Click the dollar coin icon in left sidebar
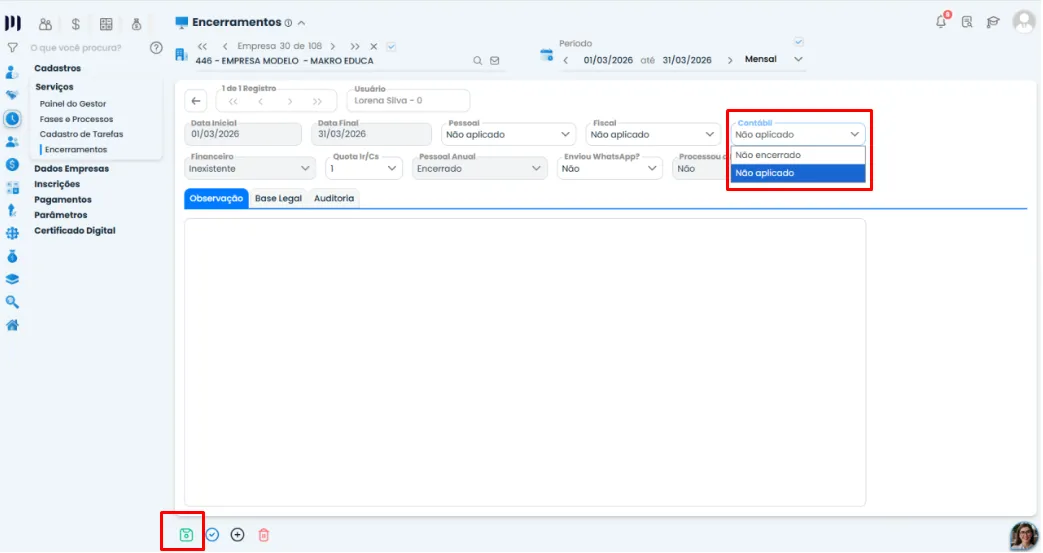Screen dimensions: 1043x553 [12, 165]
